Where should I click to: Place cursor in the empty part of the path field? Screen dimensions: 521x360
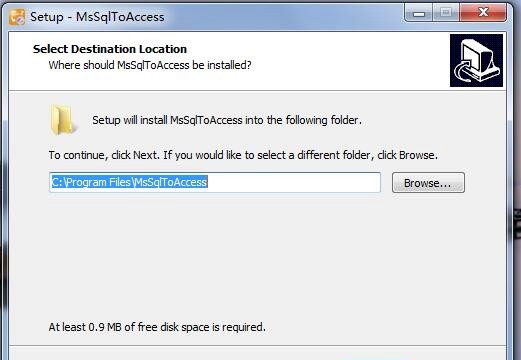(x=293, y=182)
